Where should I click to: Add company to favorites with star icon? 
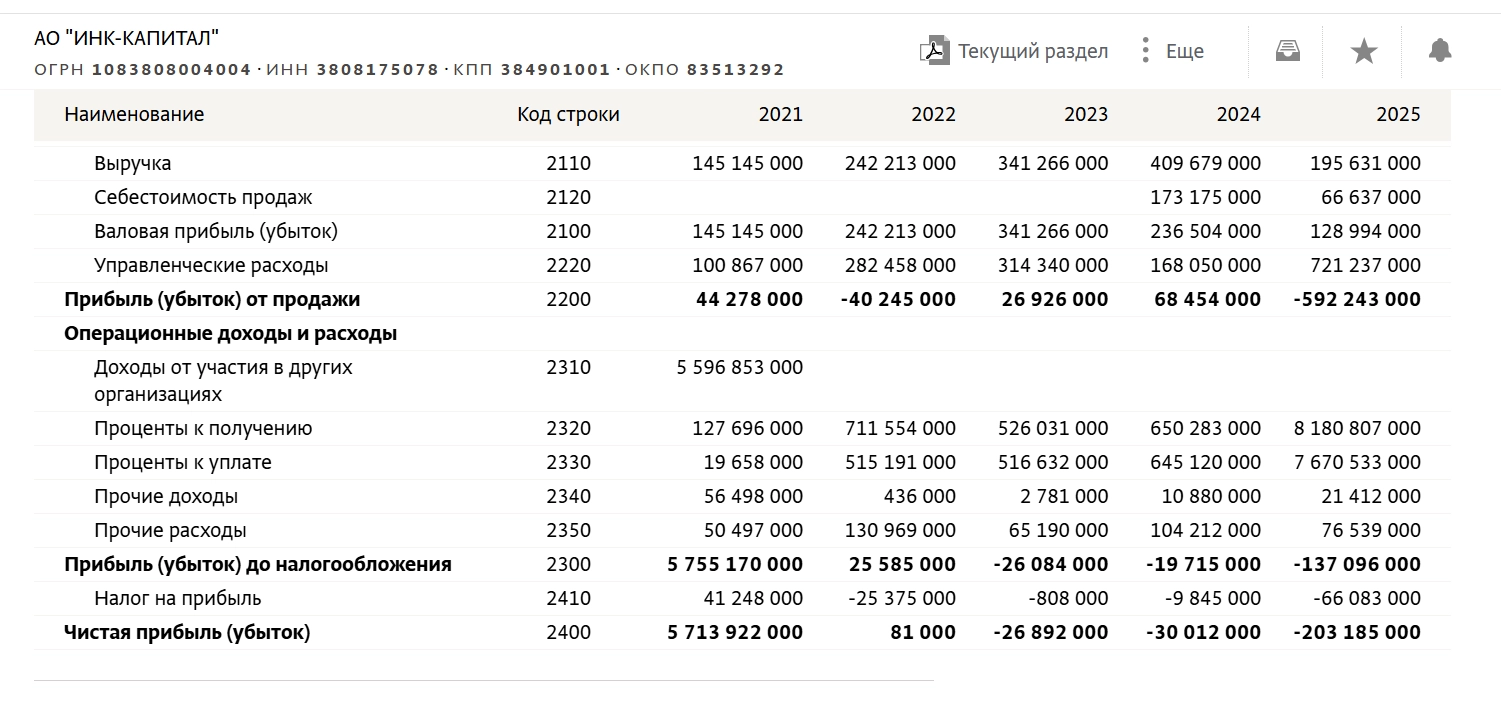point(1364,51)
